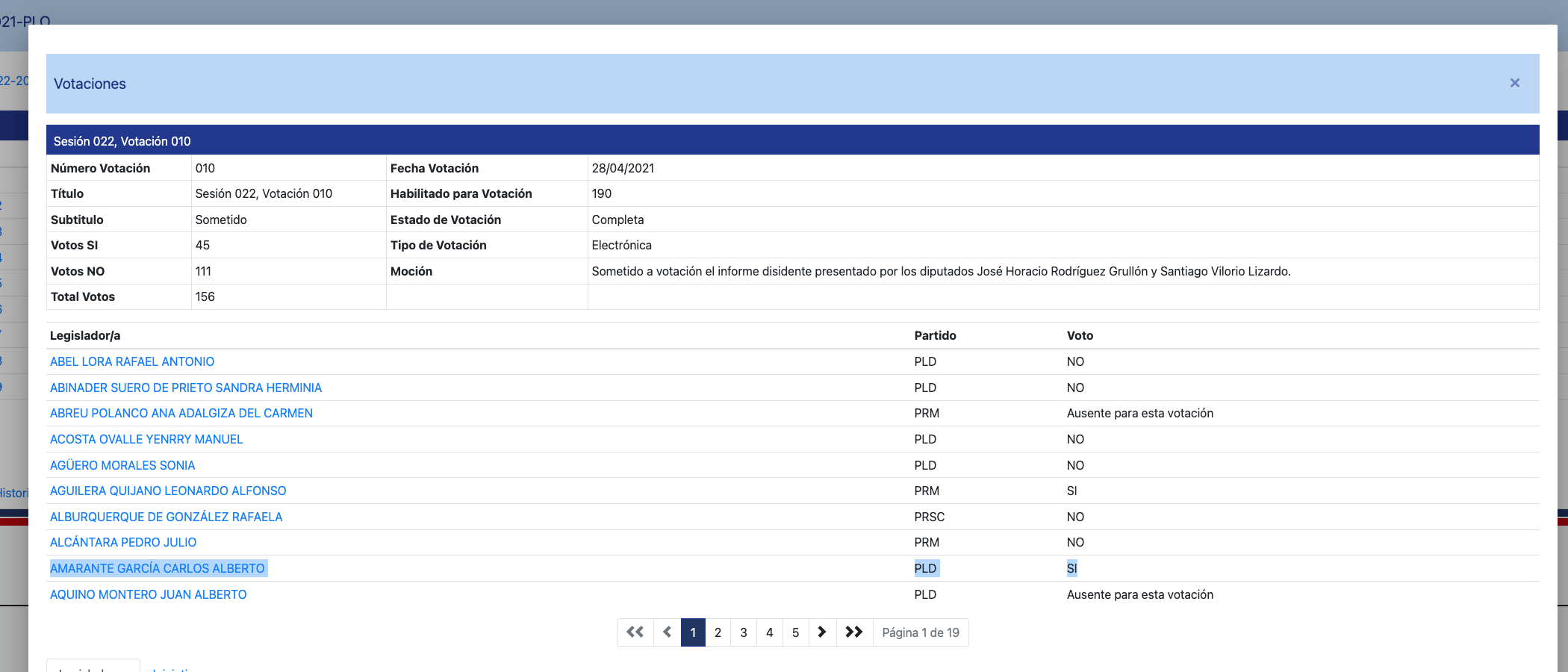Image resolution: width=1568 pixels, height=672 pixels.
Task: Open ALBURQUERQUE DE GONZÁLEZ RAFAELA profile
Action: (167, 517)
